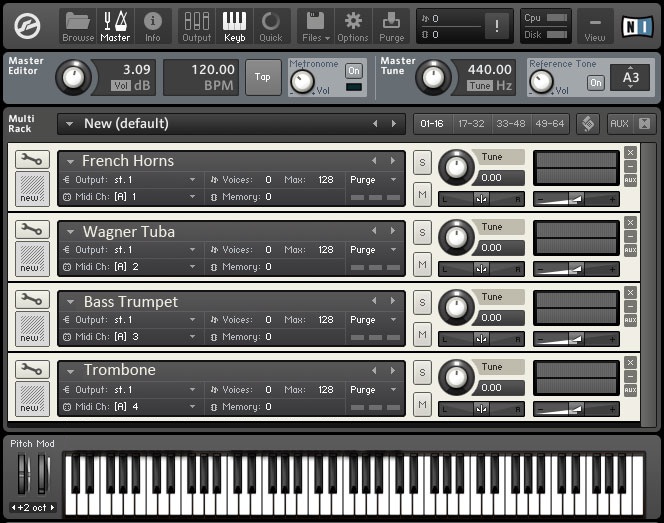664x523 pixels.
Task: Mute the Bass Trumpet instrument
Action: click(422, 334)
